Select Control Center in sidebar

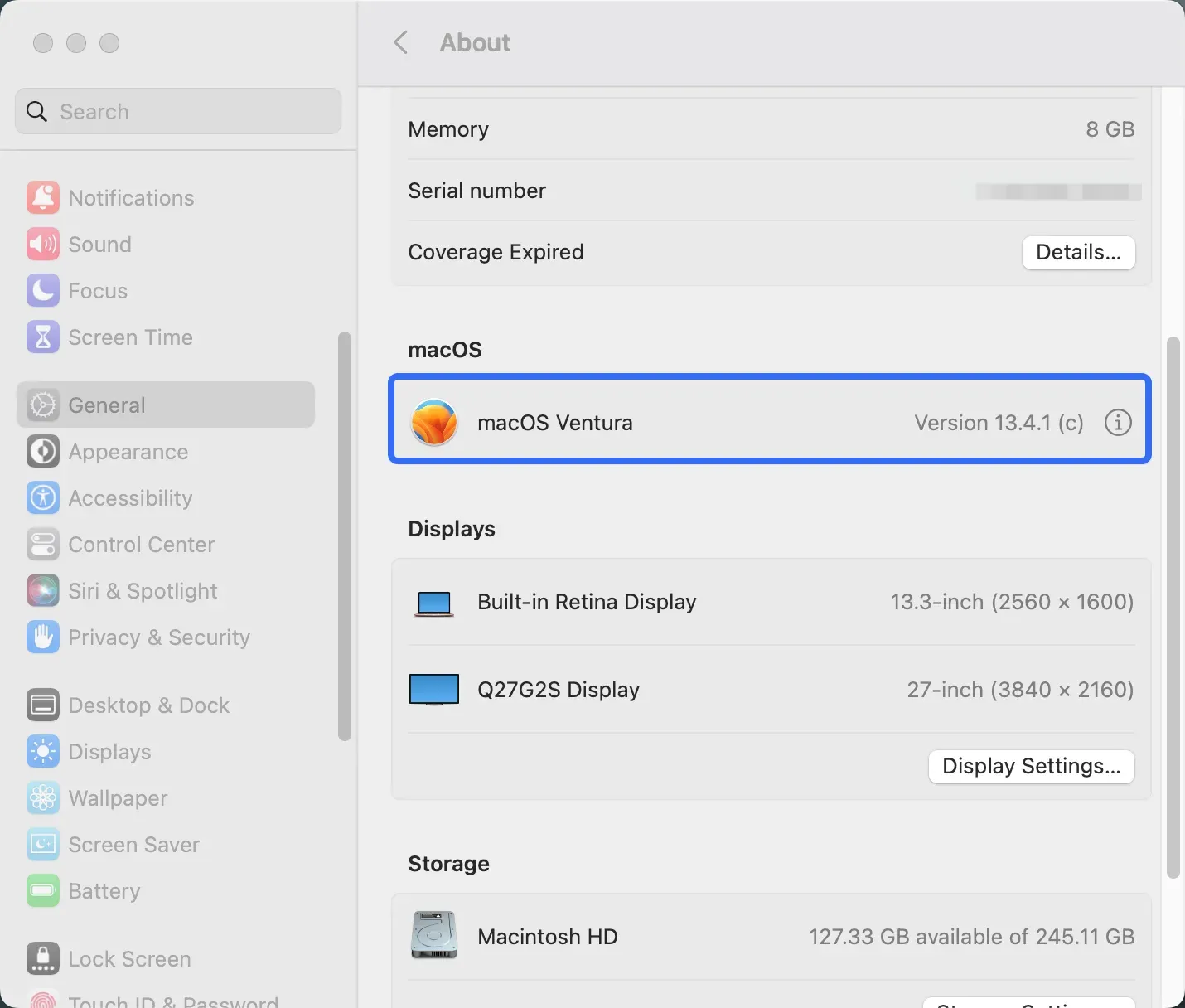point(166,545)
